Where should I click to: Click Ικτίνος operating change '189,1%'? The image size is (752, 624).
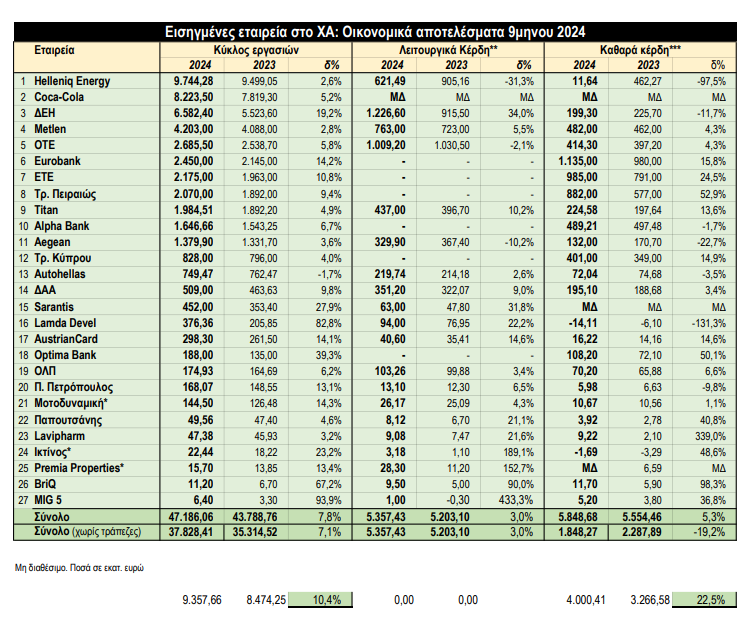[x=520, y=453]
